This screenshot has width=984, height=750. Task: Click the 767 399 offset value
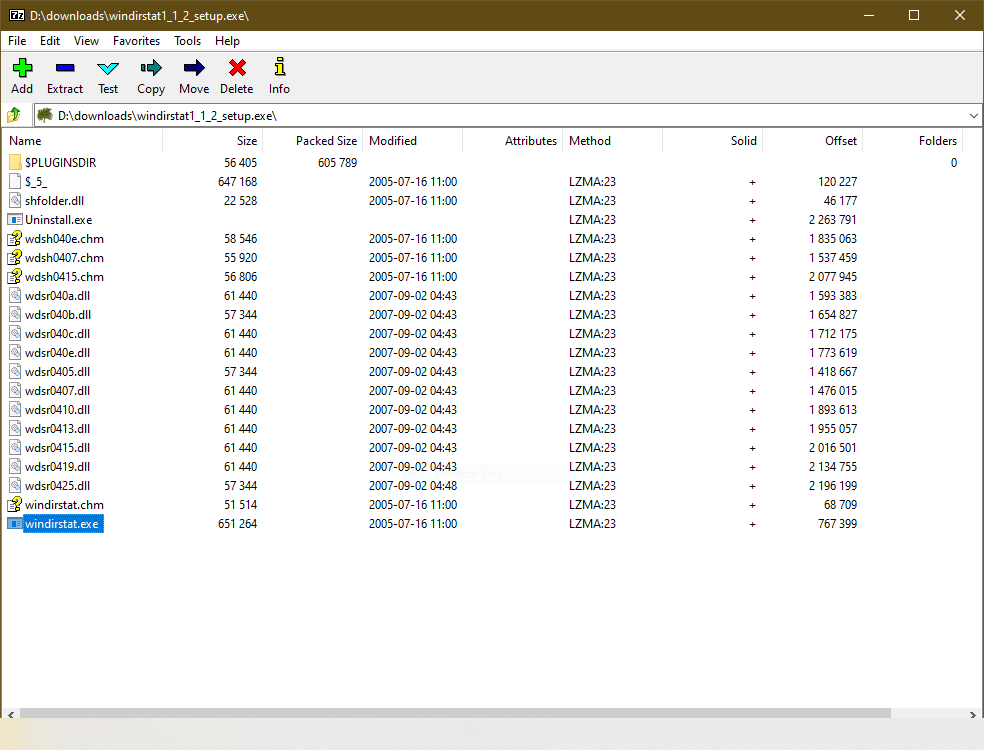[837, 523]
